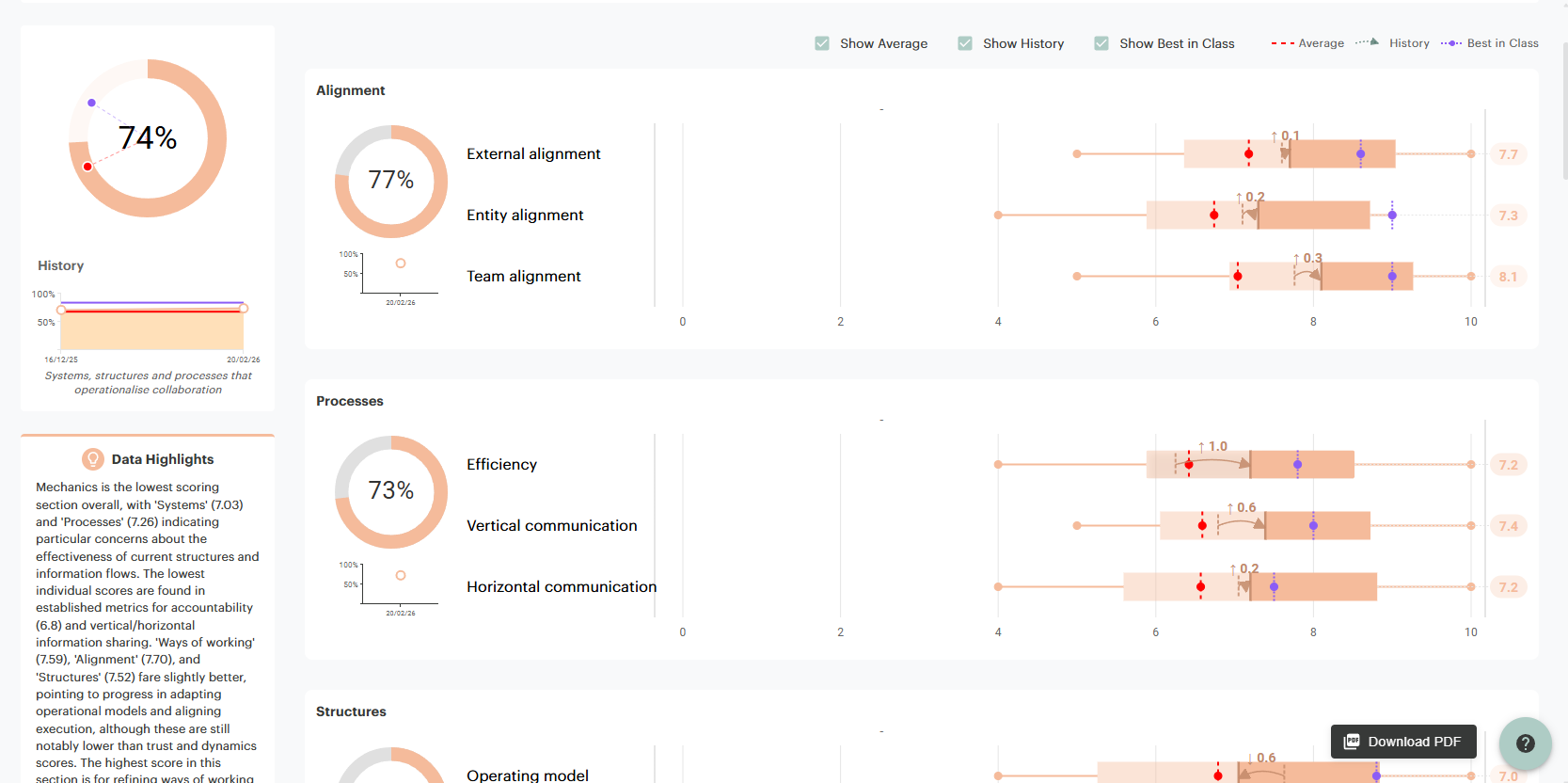This screenshot has width=1568, height=783.
Task: Click the 'Entity alignment' label
Action: pyautogui.click(x=525, y=215)
